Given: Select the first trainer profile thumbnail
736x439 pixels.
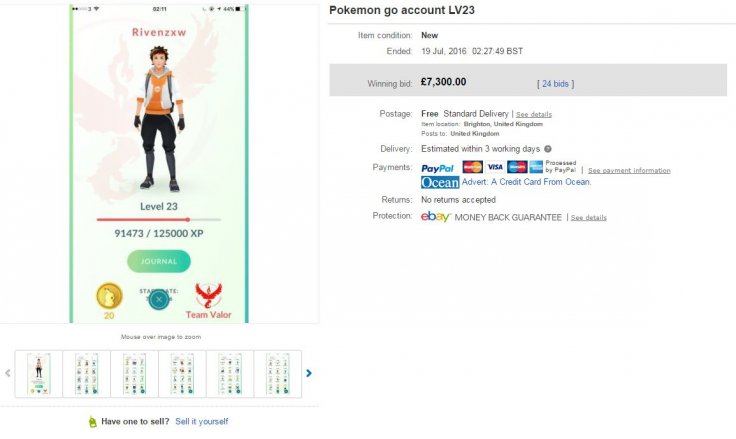Looking at the screenshot, I should [x=40, y=373].
